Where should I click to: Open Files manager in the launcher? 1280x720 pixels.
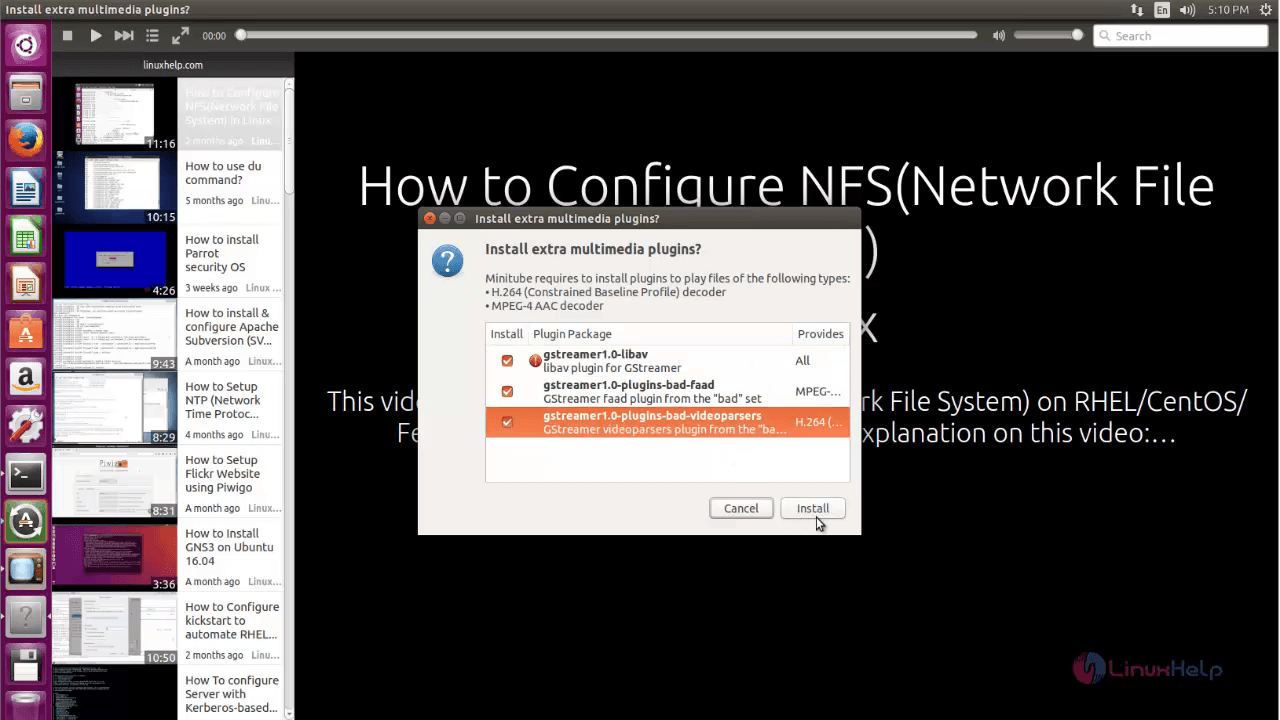click(26, 94)
